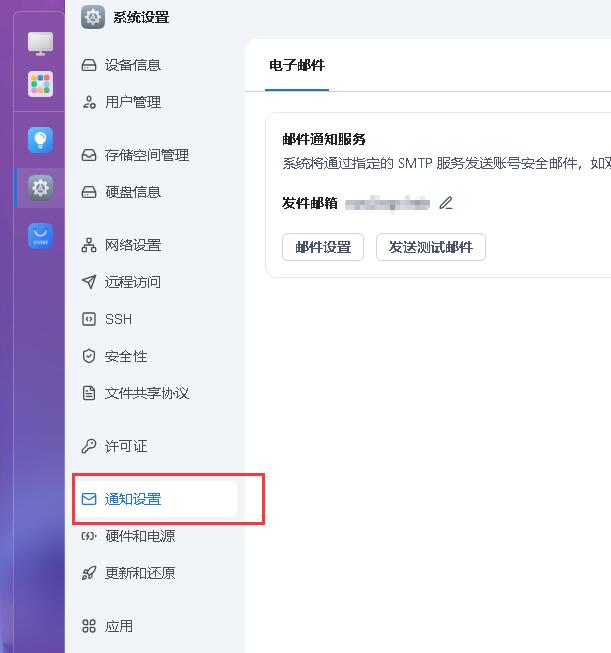This screenshot has height=653, width=611.
Task: Open the desktop monitor icon in dock
Action: pos(40,43)
